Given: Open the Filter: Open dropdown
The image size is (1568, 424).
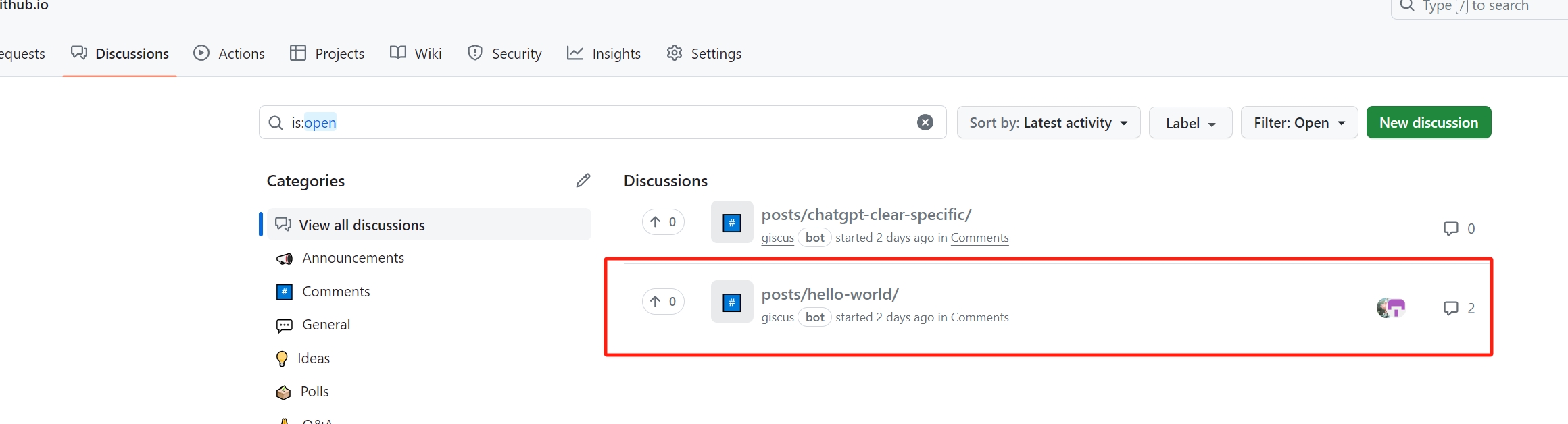Looking at the screenshot, I should (1299, 123).
